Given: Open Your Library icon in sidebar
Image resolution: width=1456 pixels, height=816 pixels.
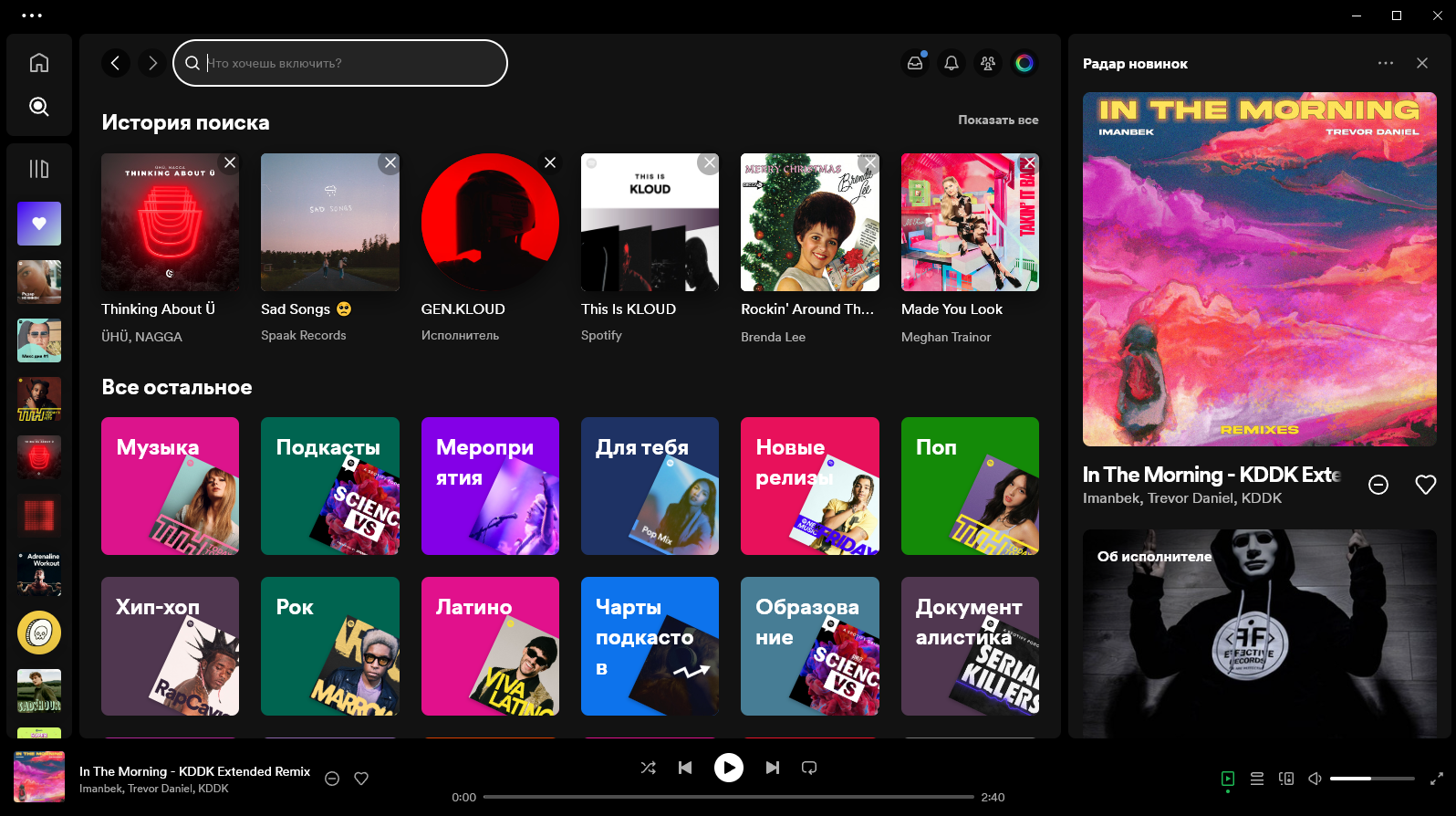Looking at the screenshot, I should [39, 169].
